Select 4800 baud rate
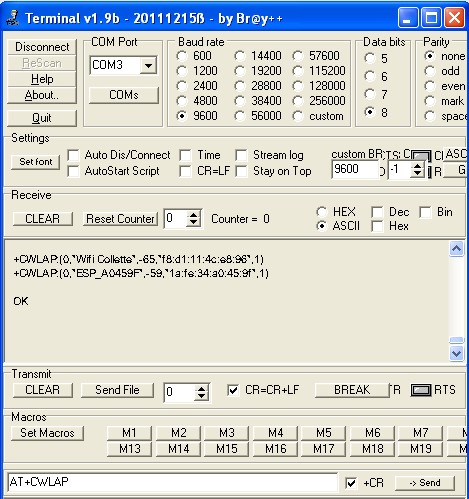 pyautogui.click(x=182, y=101)
